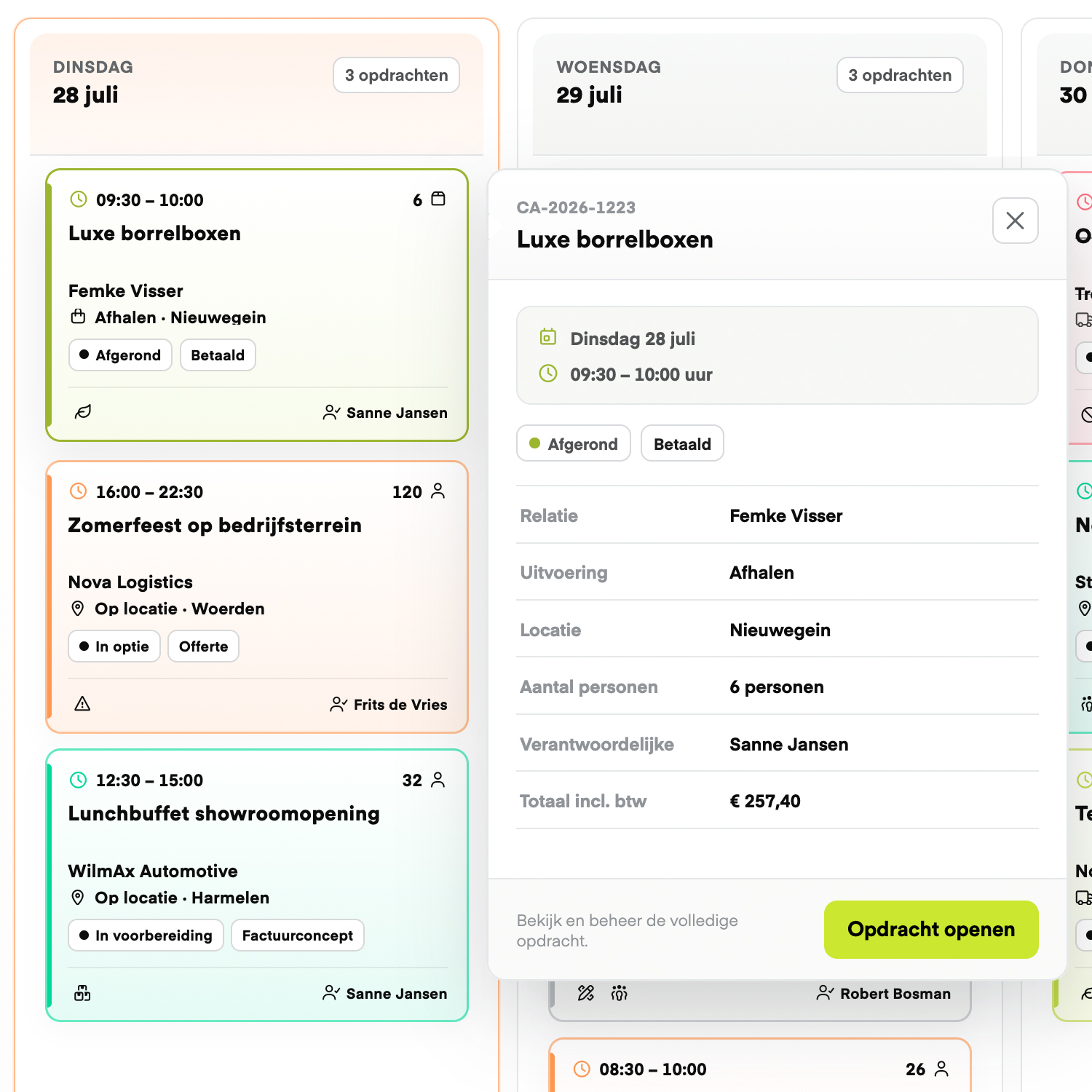Image resolution: width=1092 pixels, height=1092 pixels.
Task: Click clock icon on Luxe borrelboxen card
Action: pyautogui.click(x=79, y=199)
